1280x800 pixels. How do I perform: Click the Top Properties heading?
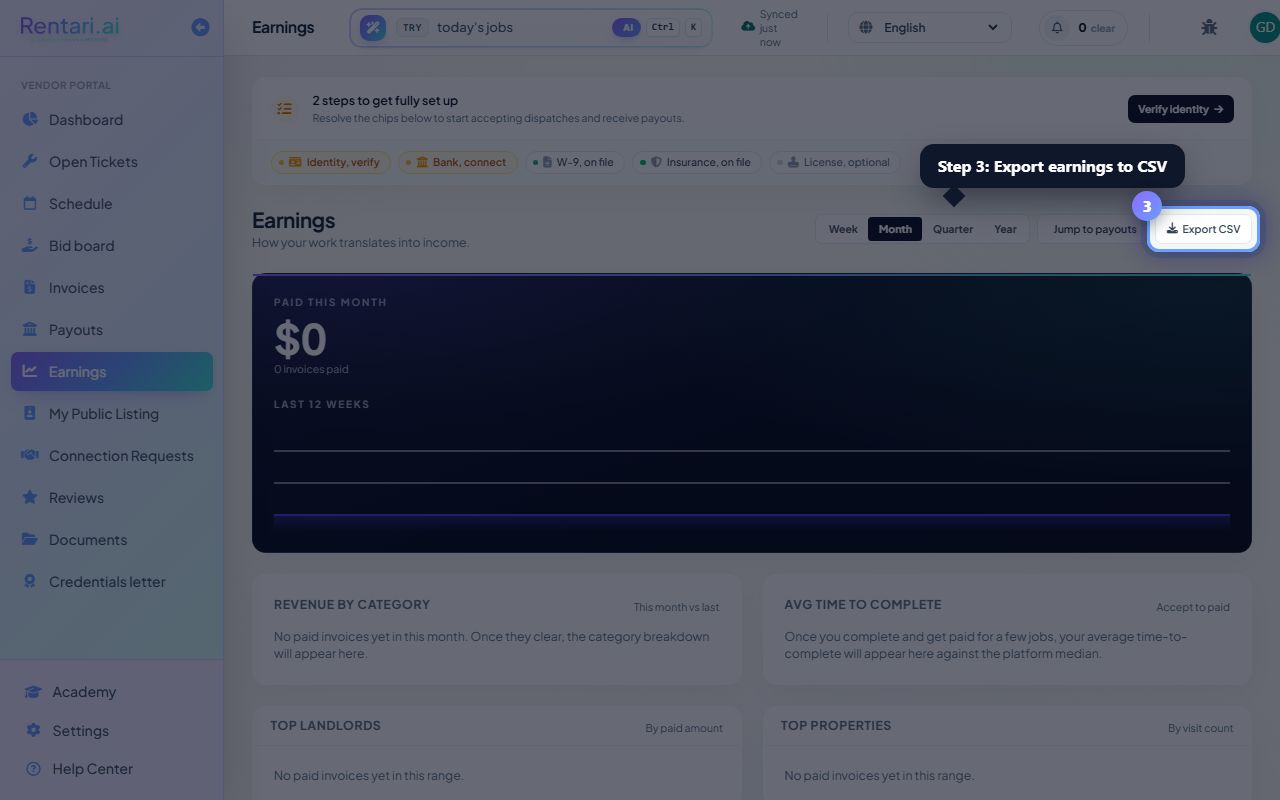click(836, 726)
